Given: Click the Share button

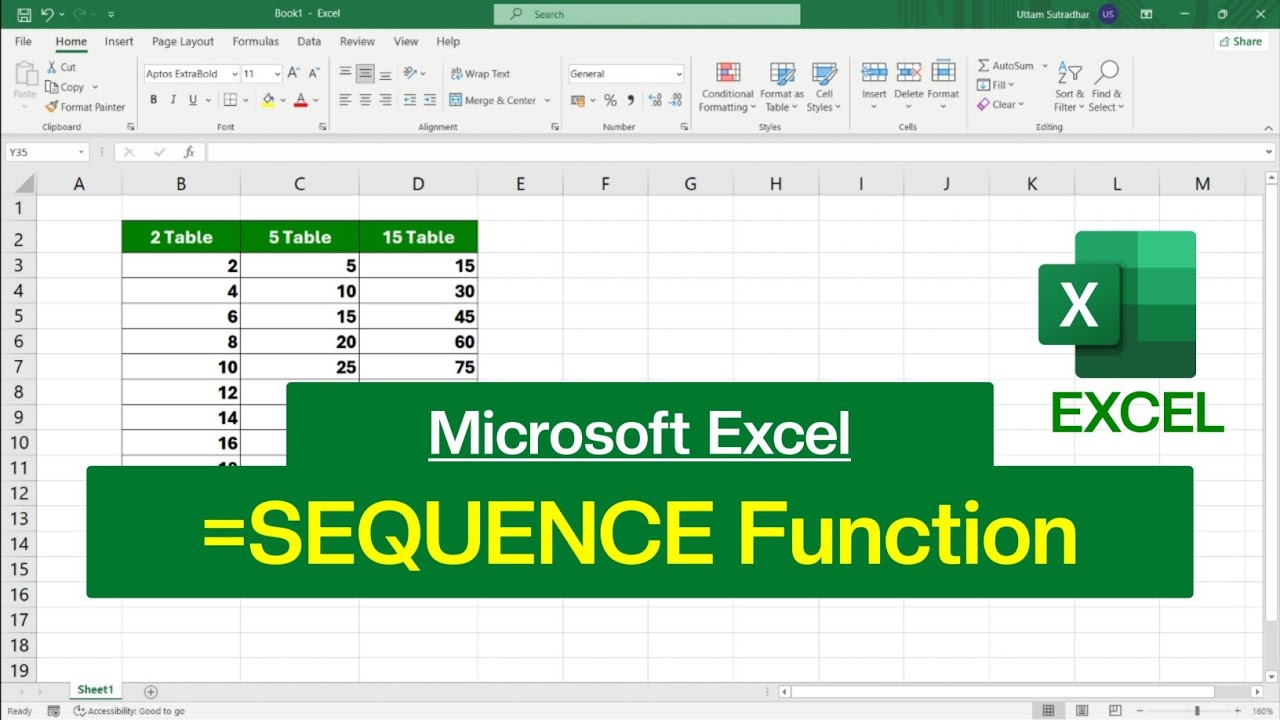Looking at the screenshot, I should (x=1241, y=41).
